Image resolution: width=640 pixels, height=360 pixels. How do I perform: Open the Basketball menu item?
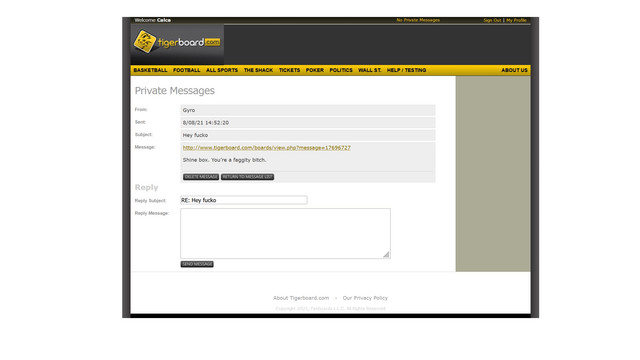[x=150, y=70]
